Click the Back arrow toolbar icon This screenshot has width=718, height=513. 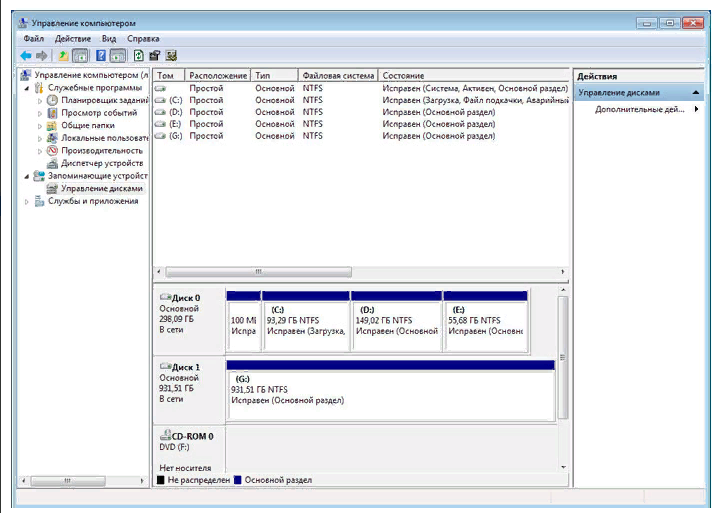point(26,56)
